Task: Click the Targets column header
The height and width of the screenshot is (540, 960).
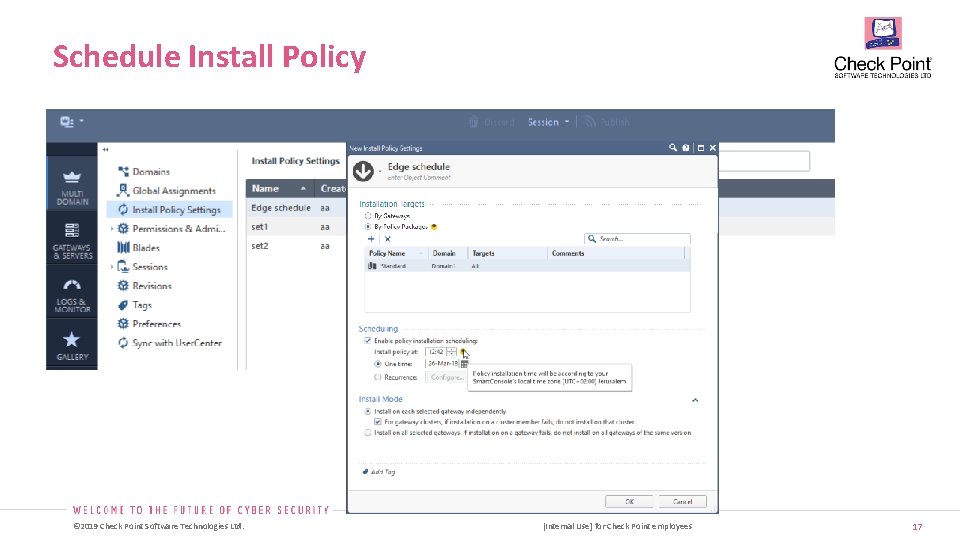Action: [x=508, y=253]
